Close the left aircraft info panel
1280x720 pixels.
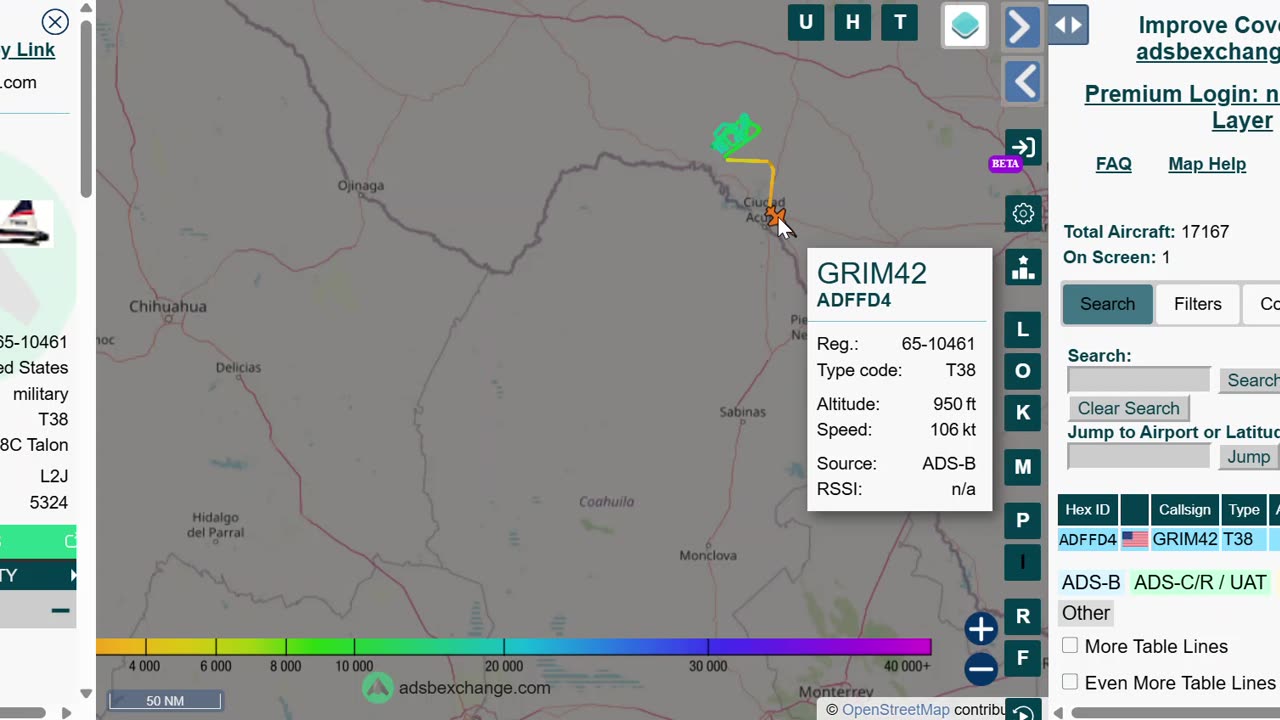pos(55,22)
